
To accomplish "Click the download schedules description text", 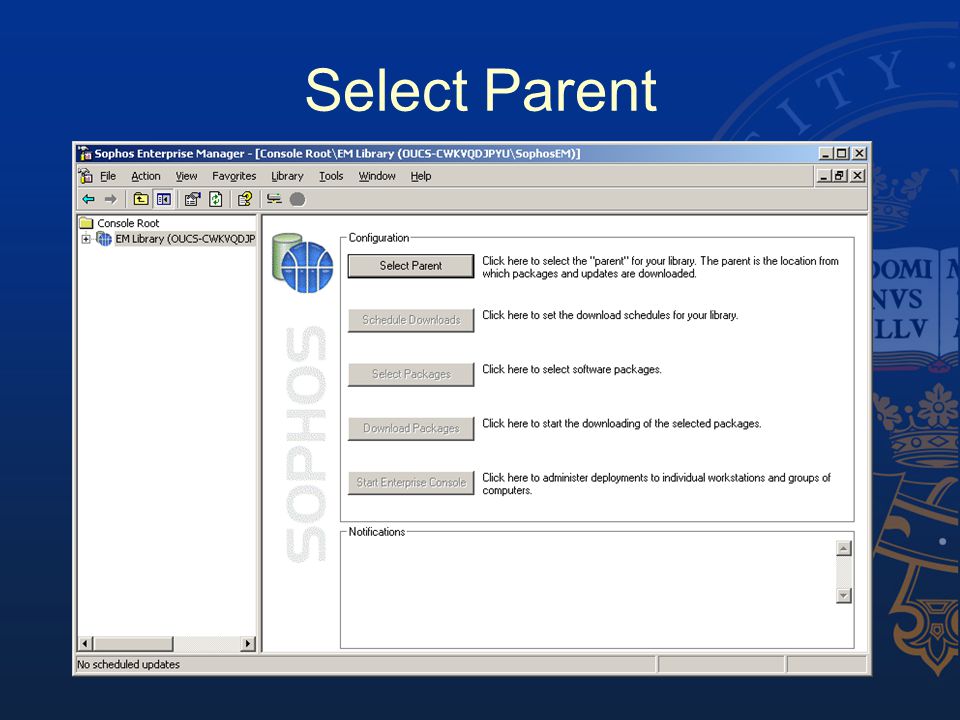I will pos(610,315).
